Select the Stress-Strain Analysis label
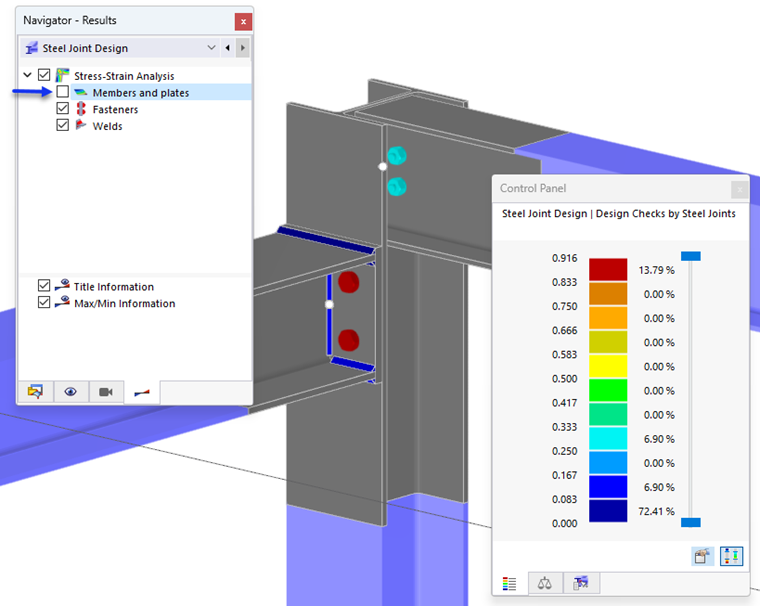This screenshot has height=606, width=760. 124,76
